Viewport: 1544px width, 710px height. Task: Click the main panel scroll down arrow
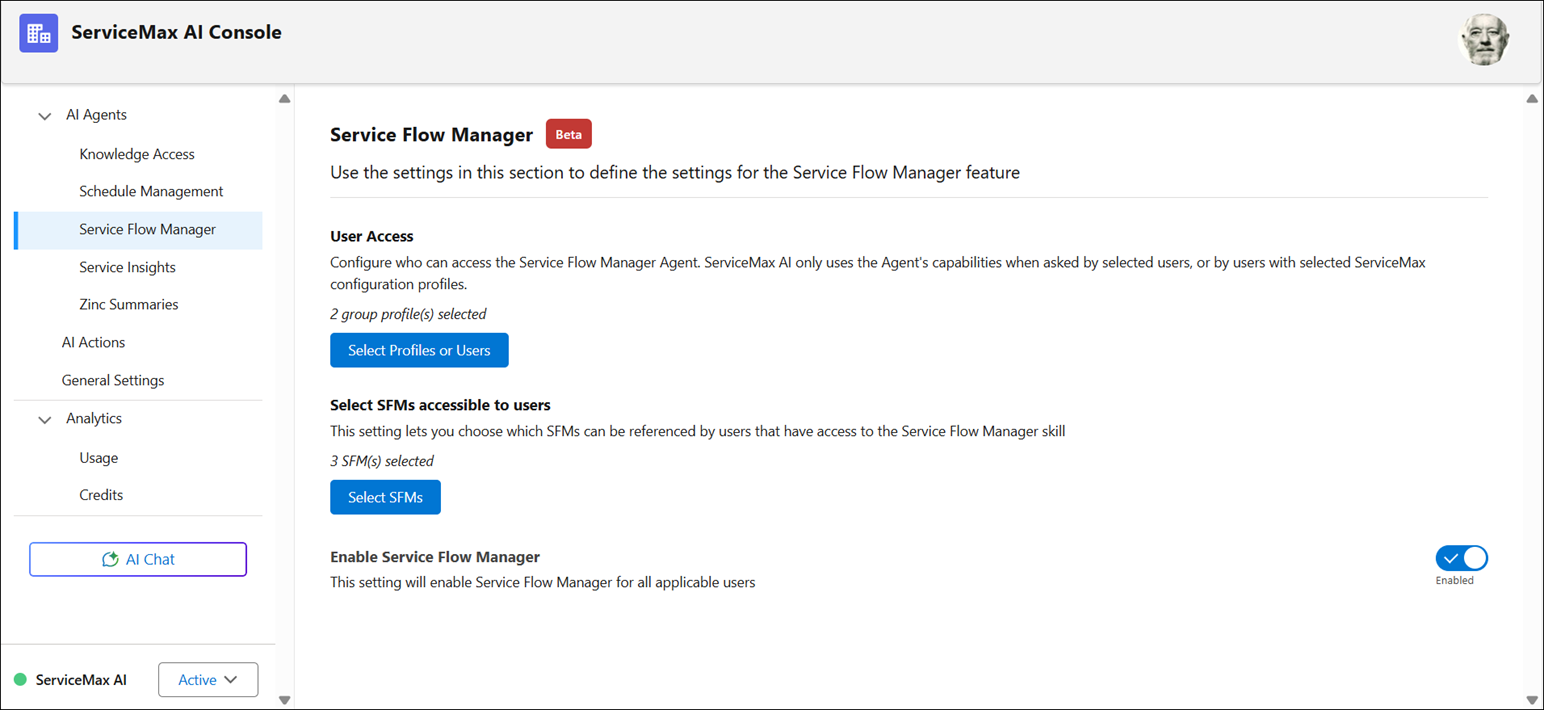(1532, 700)
